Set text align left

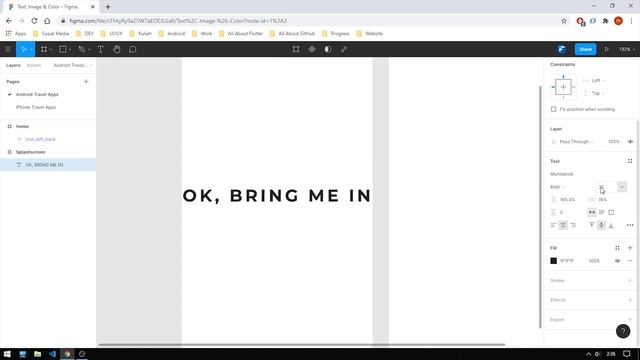553,225
